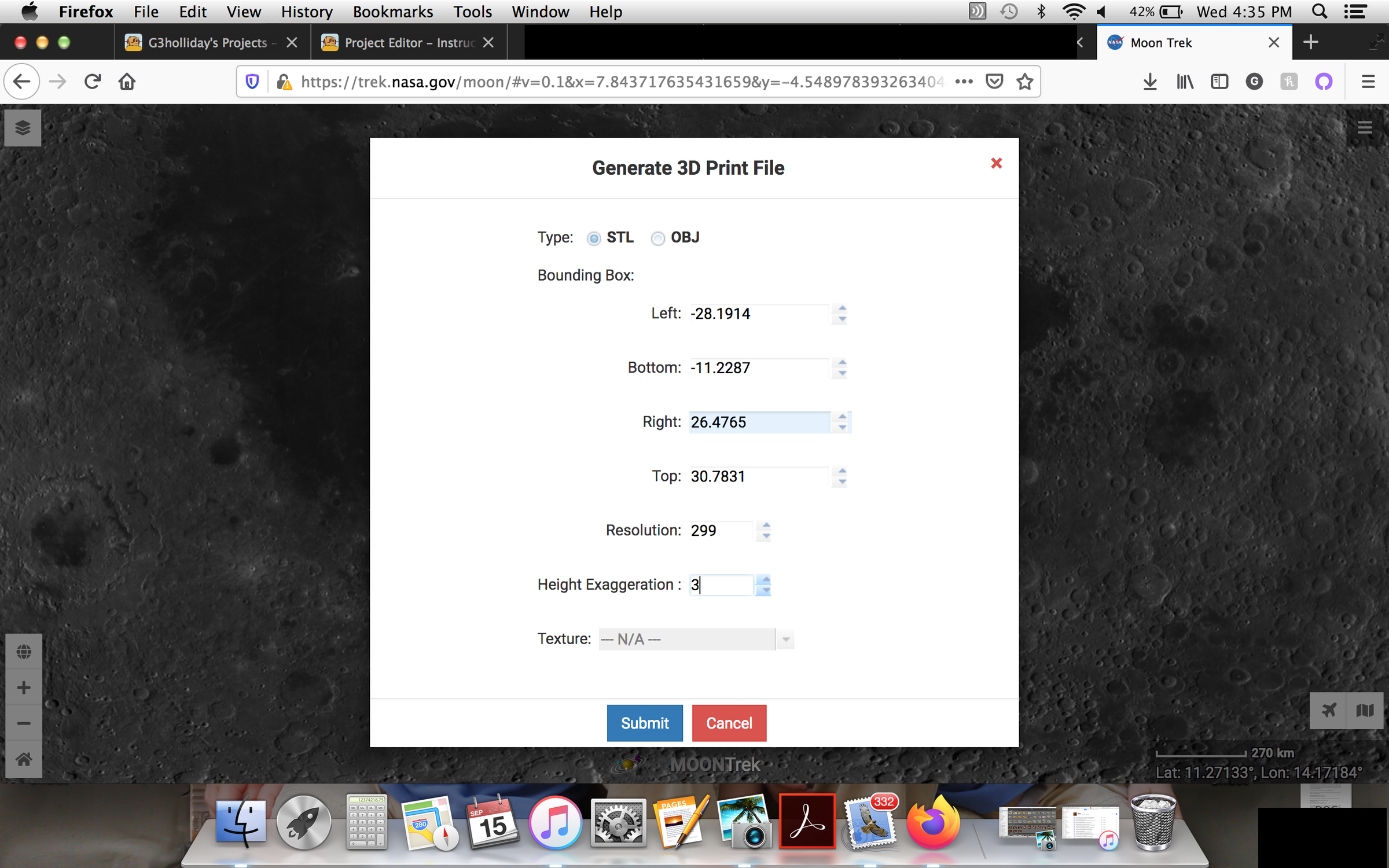Decrease the Height Exaggeration stepper value
This screenshot has width=1389, height=868.
click(766, 590)
